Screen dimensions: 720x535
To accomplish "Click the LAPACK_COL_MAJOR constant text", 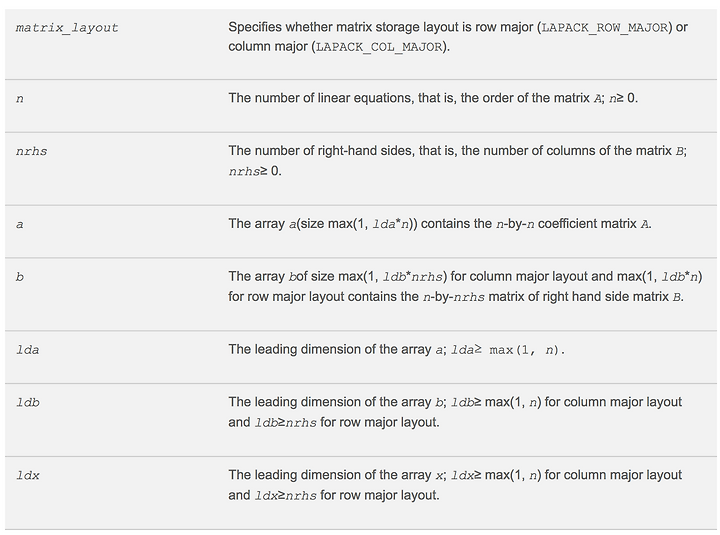I will (x=379, y=47).
